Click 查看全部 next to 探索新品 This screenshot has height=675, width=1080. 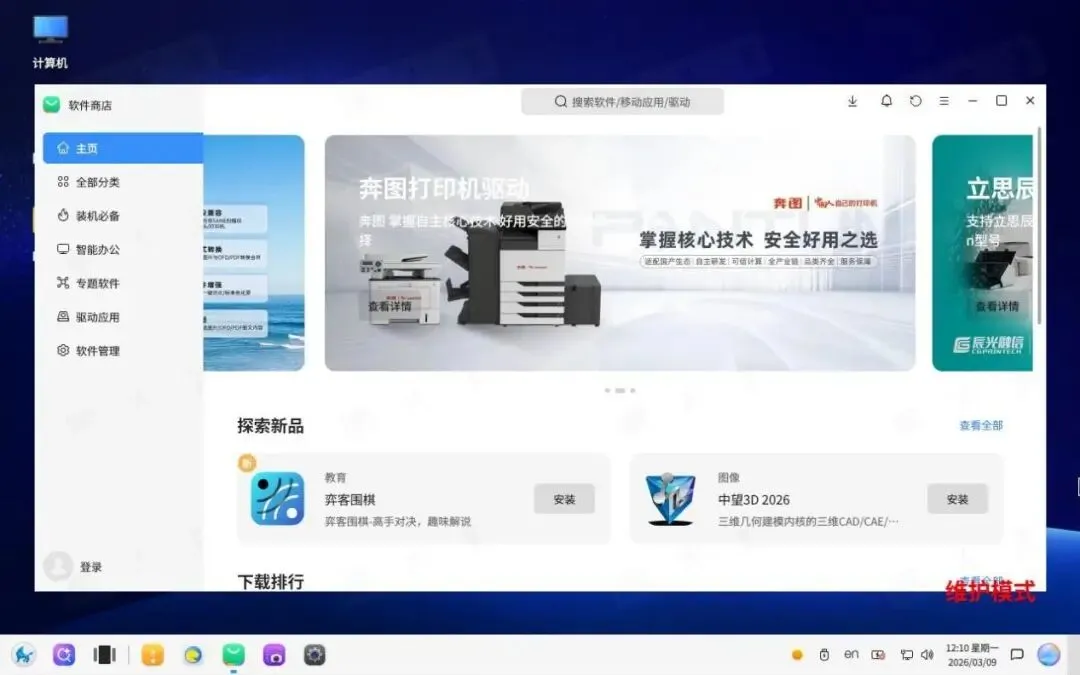coord(981,426)
